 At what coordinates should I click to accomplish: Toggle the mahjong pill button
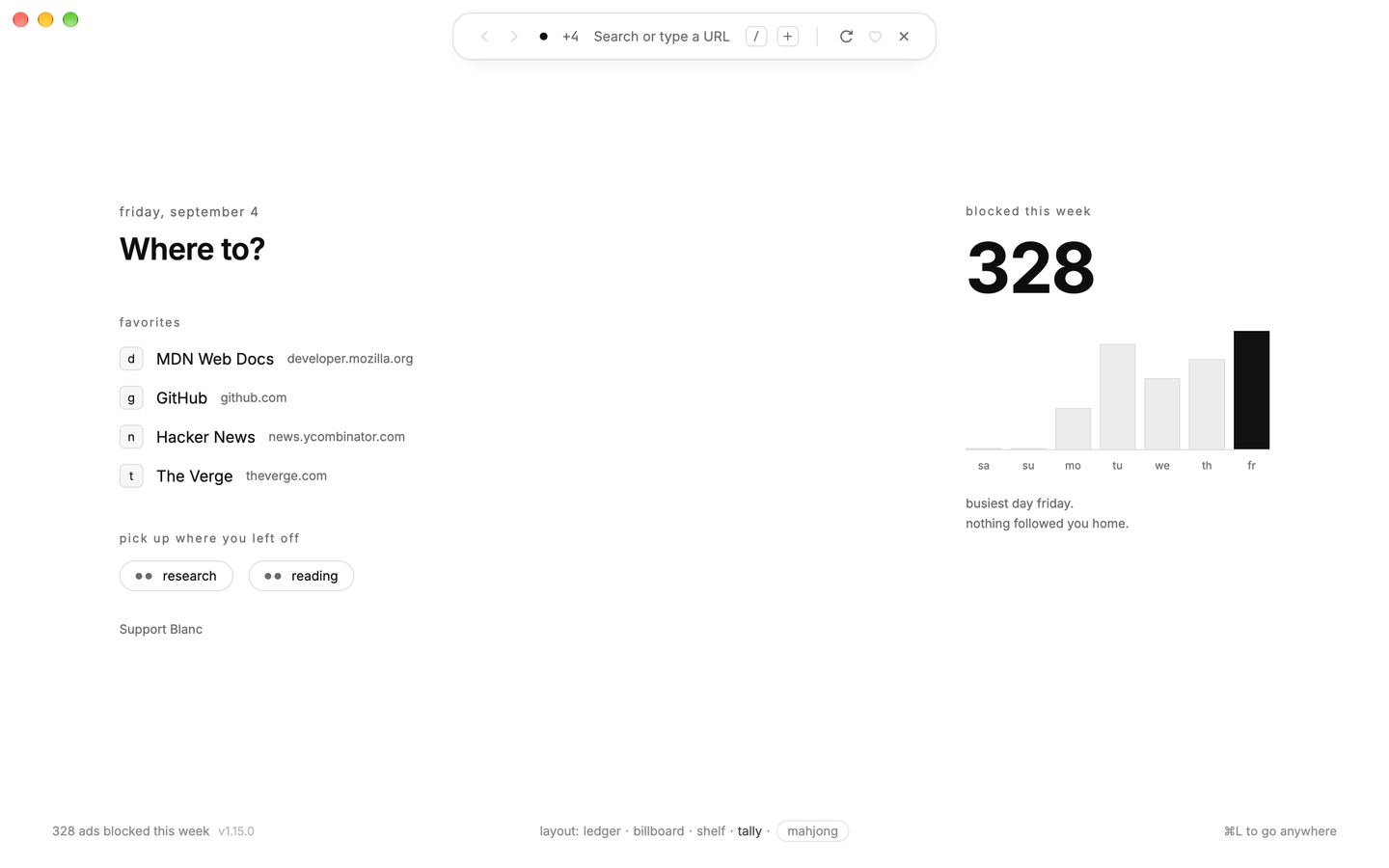812,831
